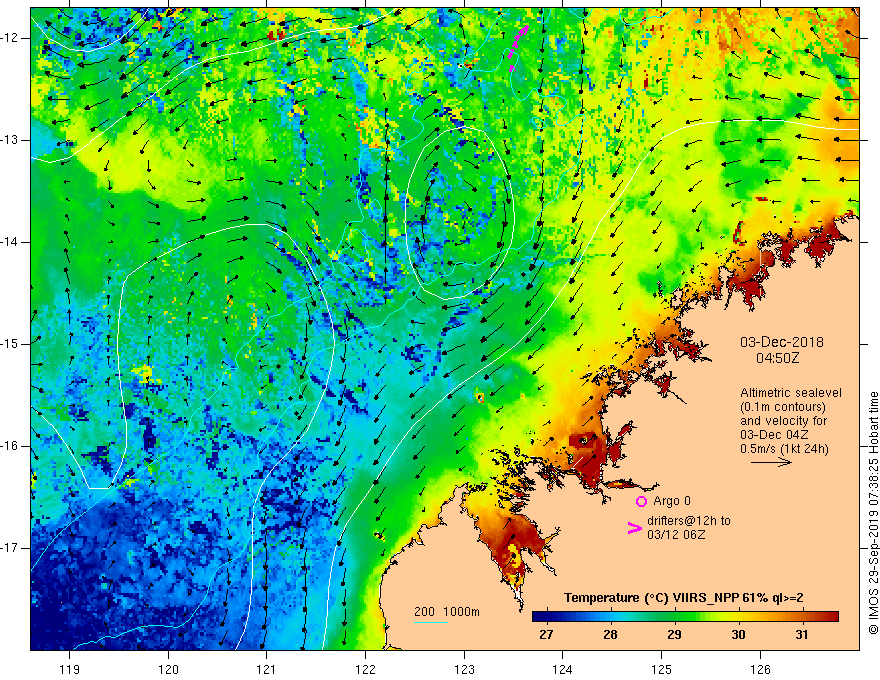Click the '03-Dec 04Z' text
This screenshot has width=880, height=680.
[776, 435]
